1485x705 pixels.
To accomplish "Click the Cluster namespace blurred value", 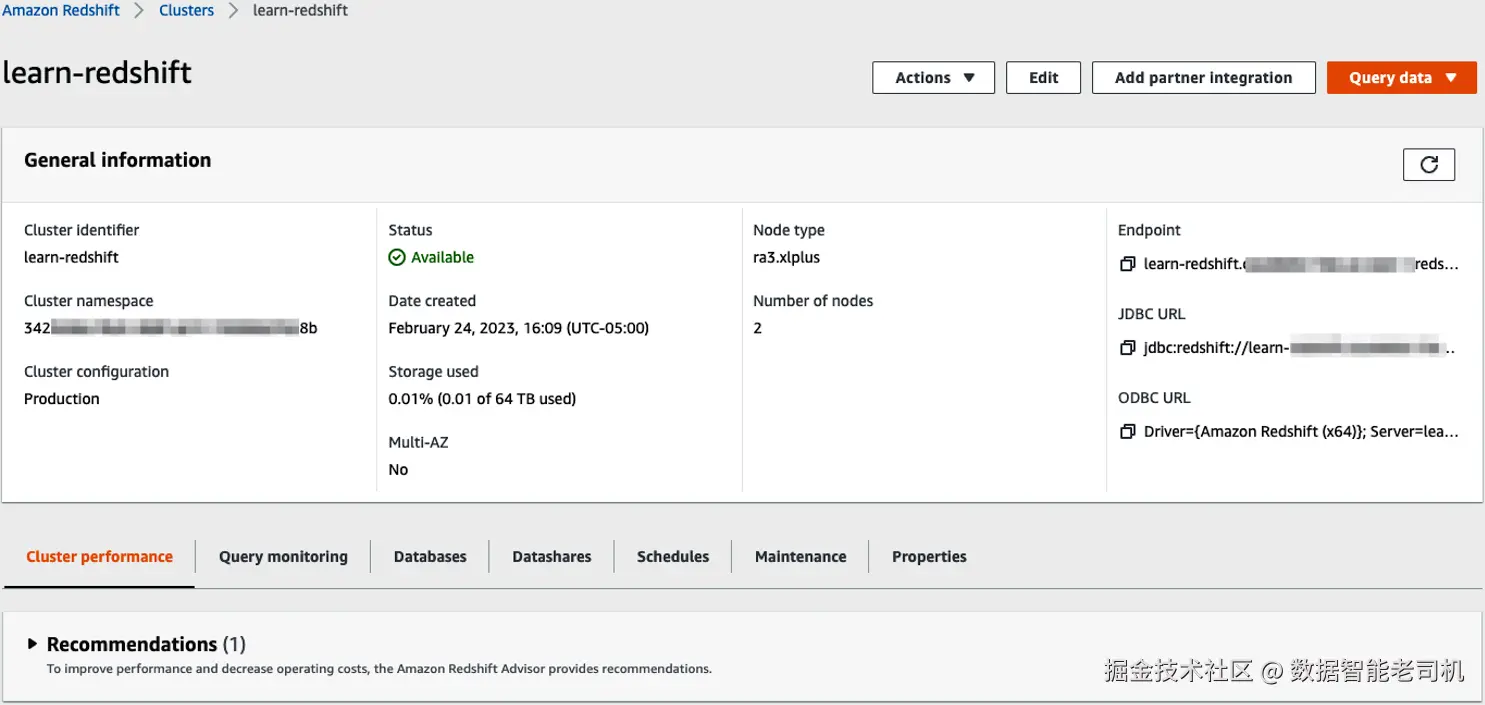I will click(x=170, y=328).
